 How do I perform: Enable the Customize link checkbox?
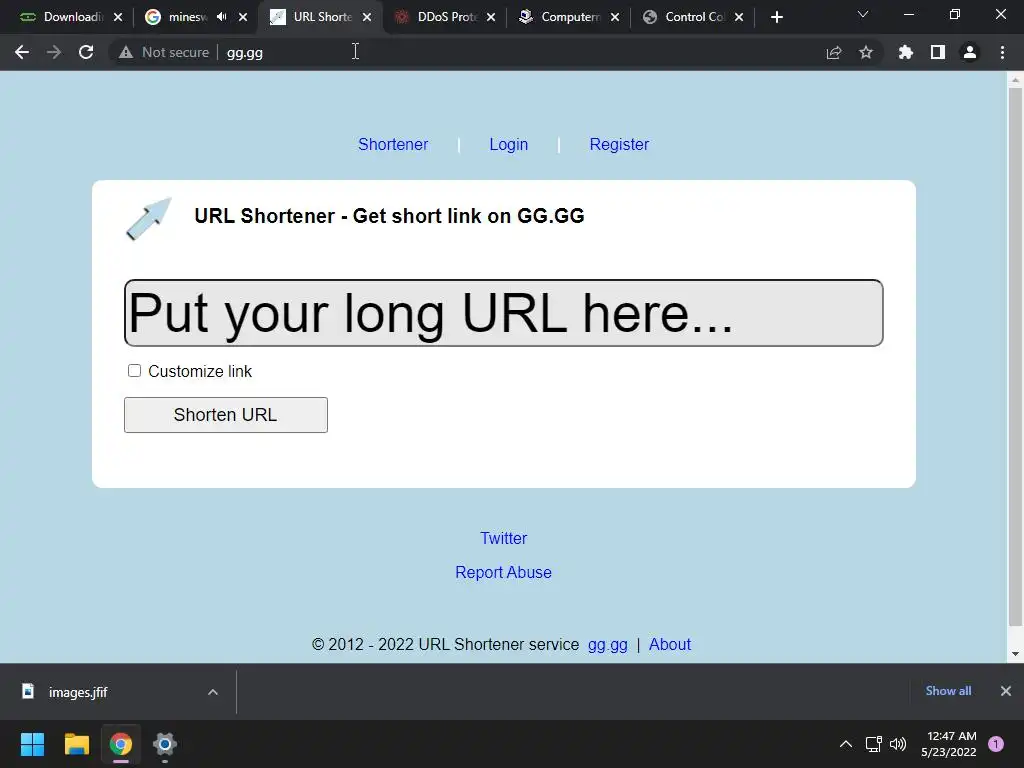(135, 371)
